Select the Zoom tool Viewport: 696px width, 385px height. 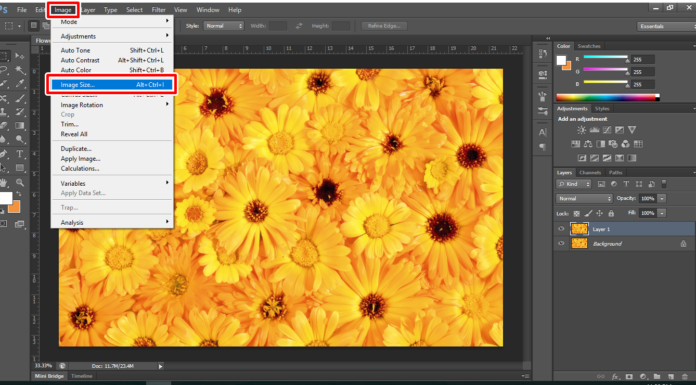pos(20,182)
